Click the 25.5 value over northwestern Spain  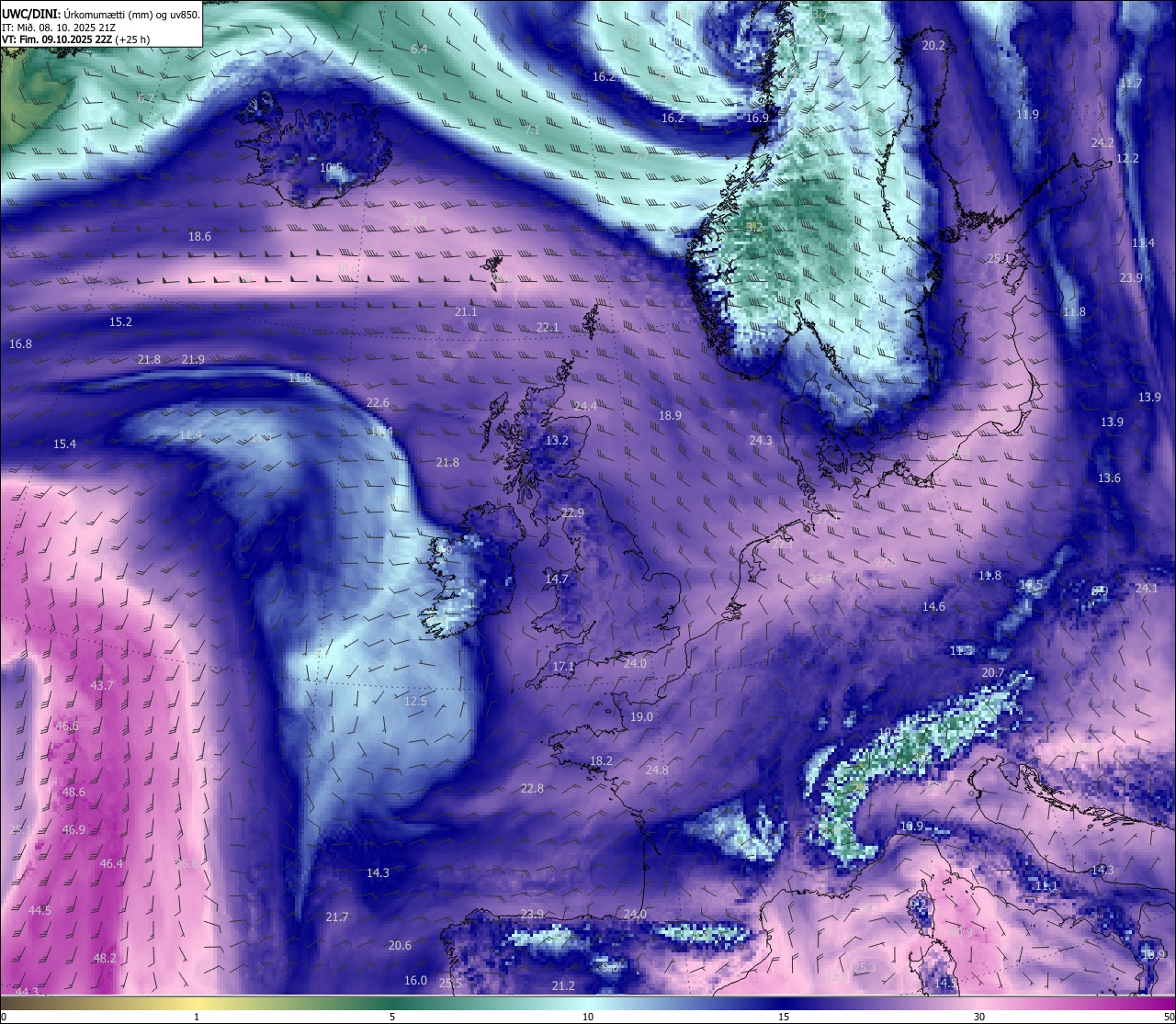(x=450, y=983)
